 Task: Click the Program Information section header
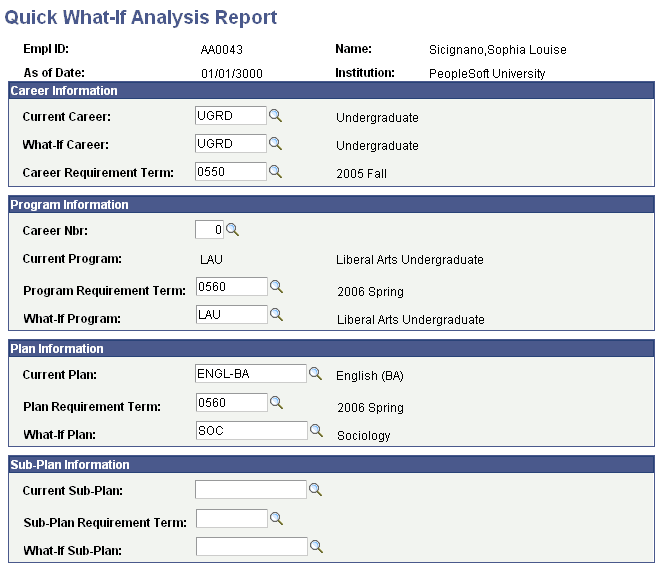(331, 205)
